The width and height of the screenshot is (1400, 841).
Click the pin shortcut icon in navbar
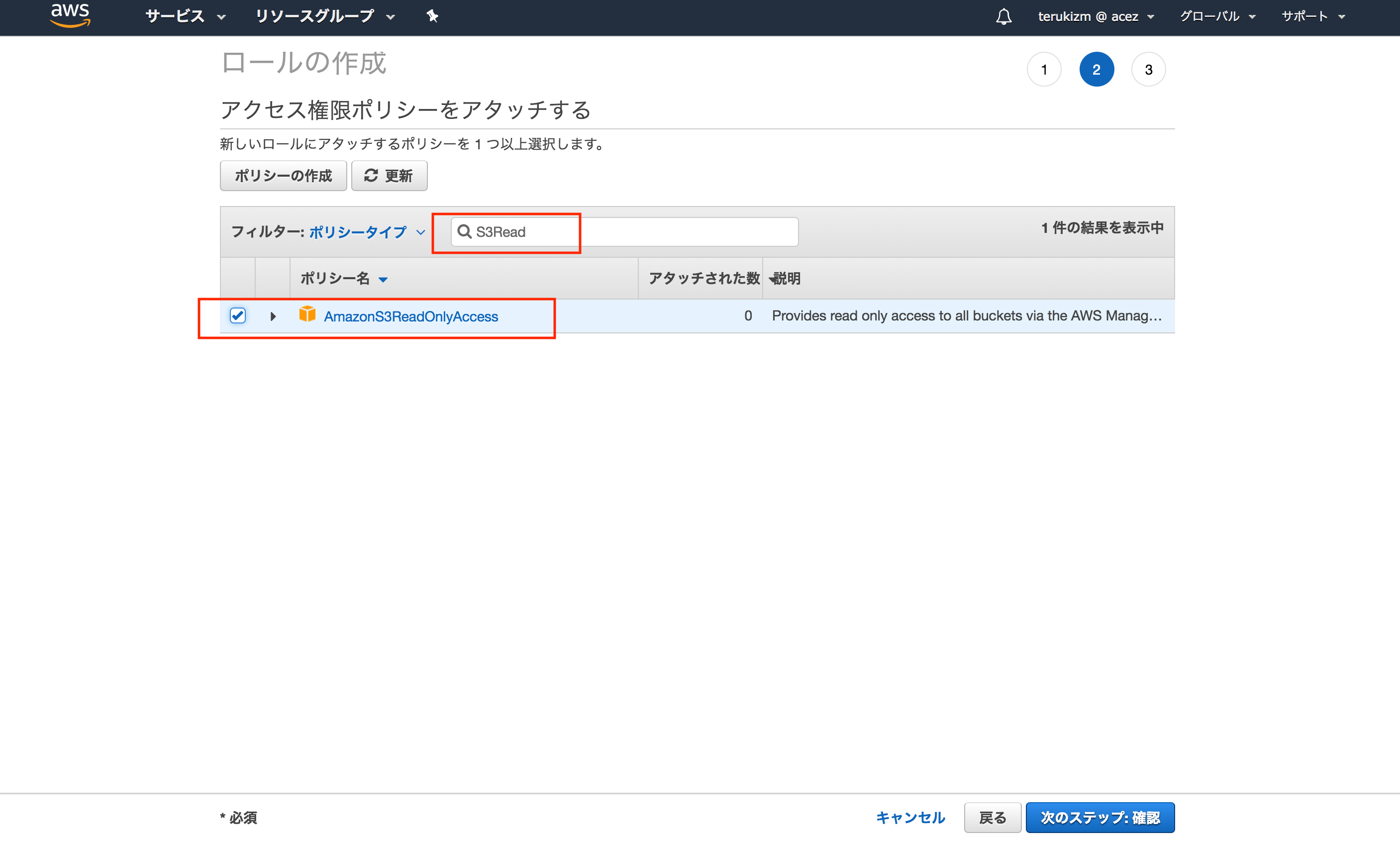[x=432, y=16]
